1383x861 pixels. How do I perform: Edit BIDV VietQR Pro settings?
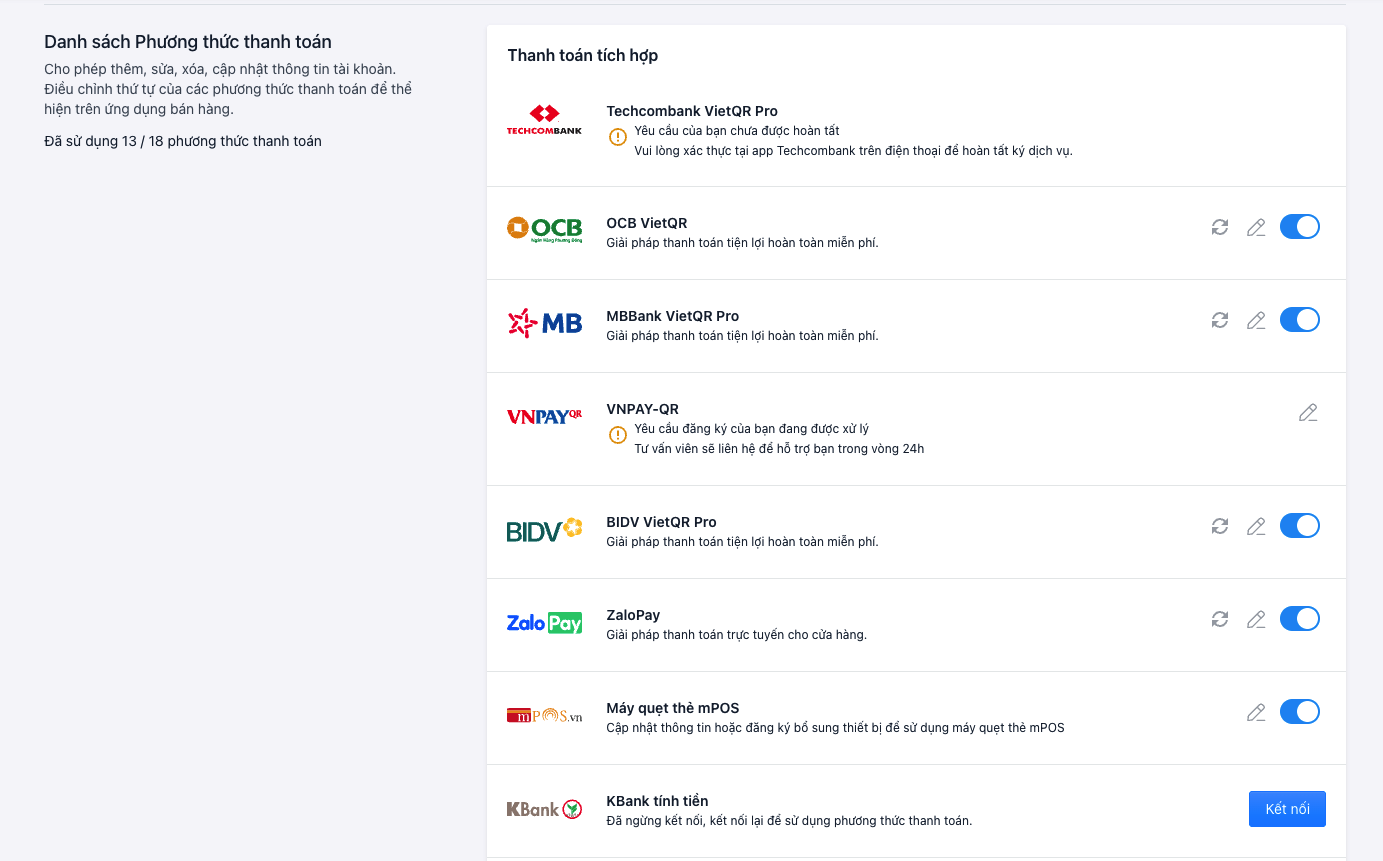(x=1256, y=526)
